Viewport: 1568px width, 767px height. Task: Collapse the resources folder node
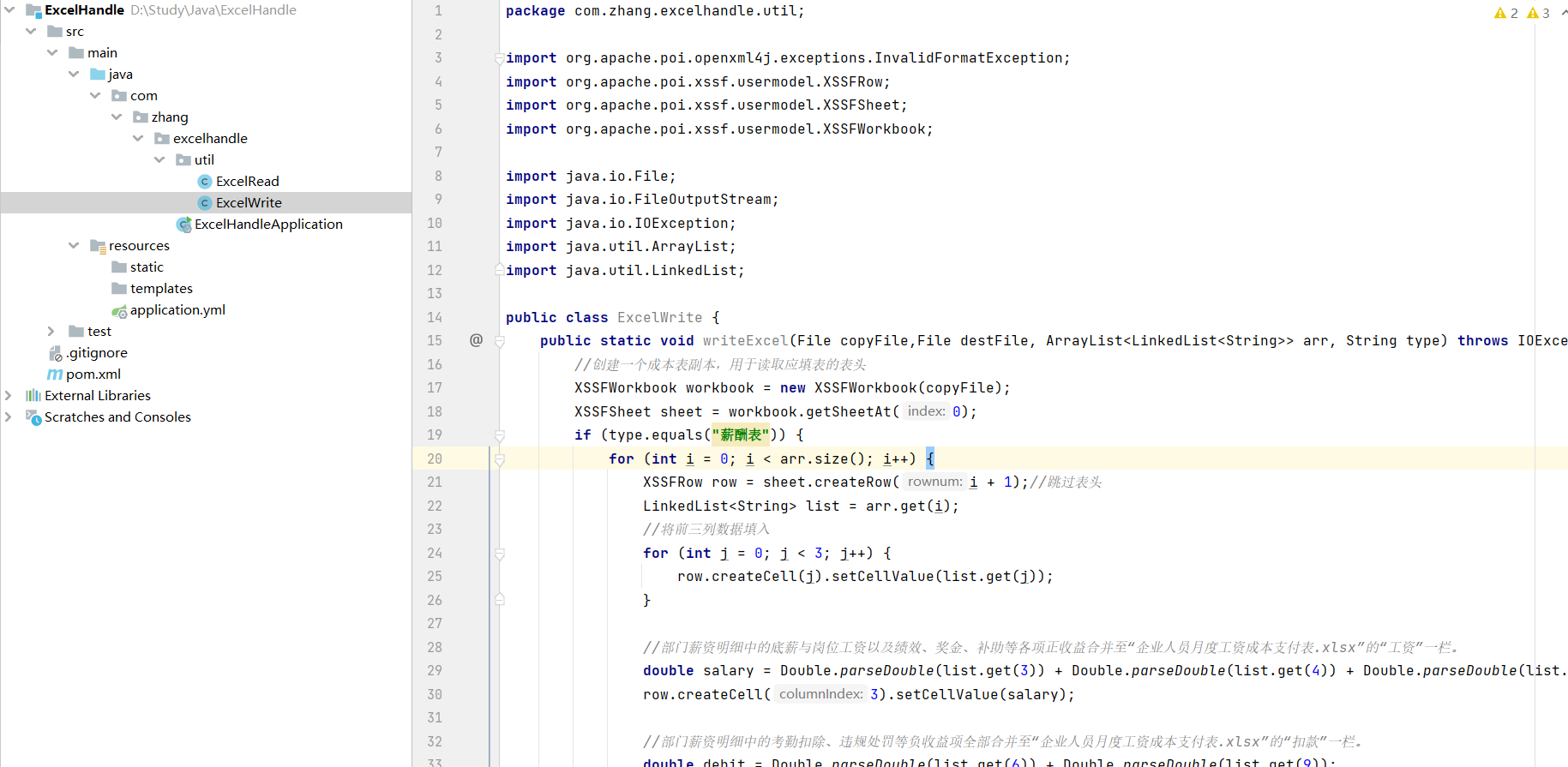(x=74, y=246)
